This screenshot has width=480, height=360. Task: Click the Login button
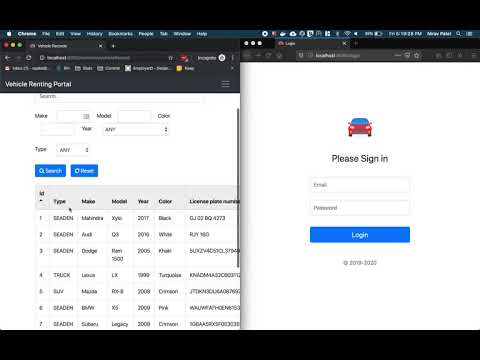pos(360,235)
